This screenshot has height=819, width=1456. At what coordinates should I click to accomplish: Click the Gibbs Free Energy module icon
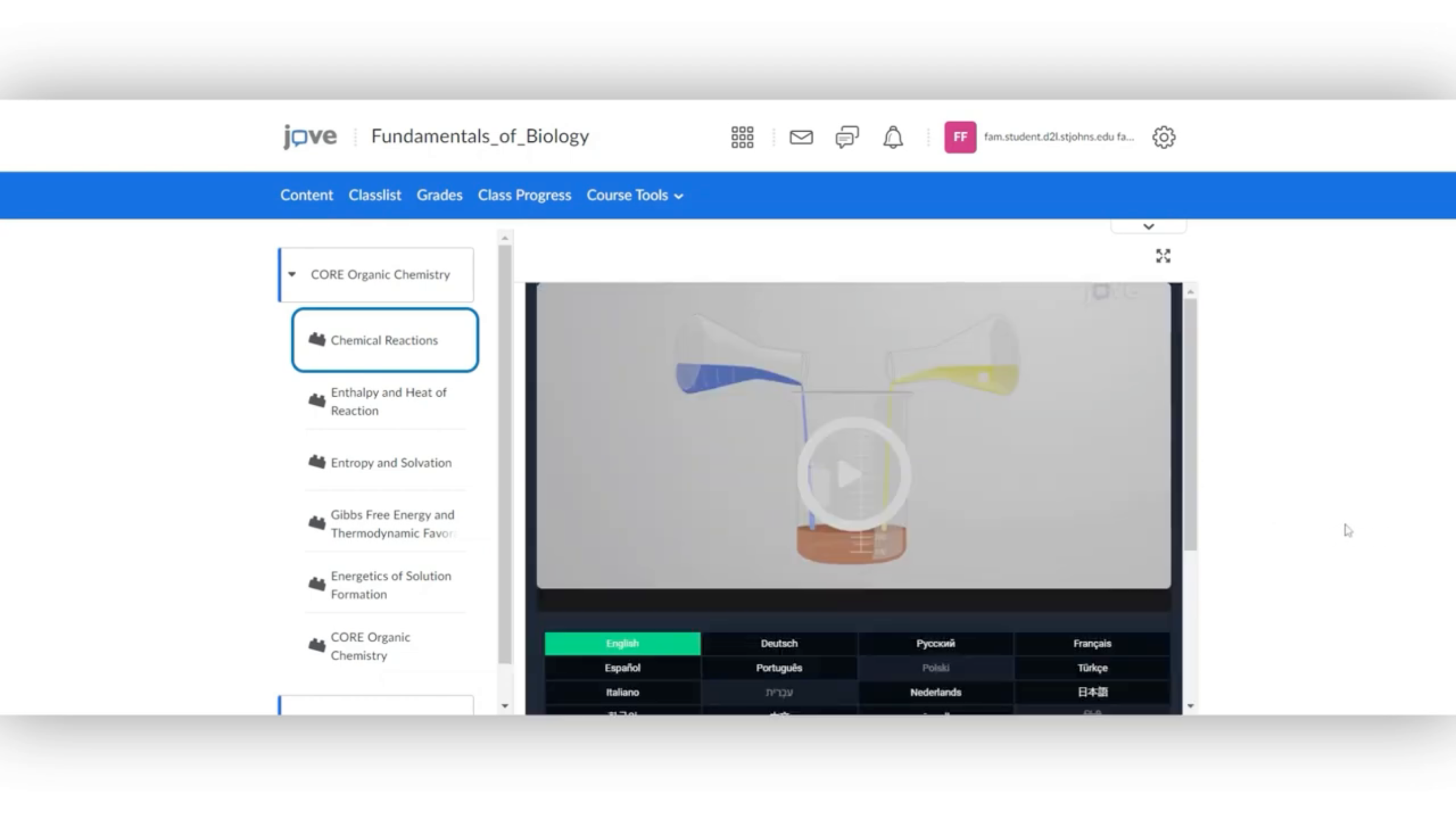[317, 523]
